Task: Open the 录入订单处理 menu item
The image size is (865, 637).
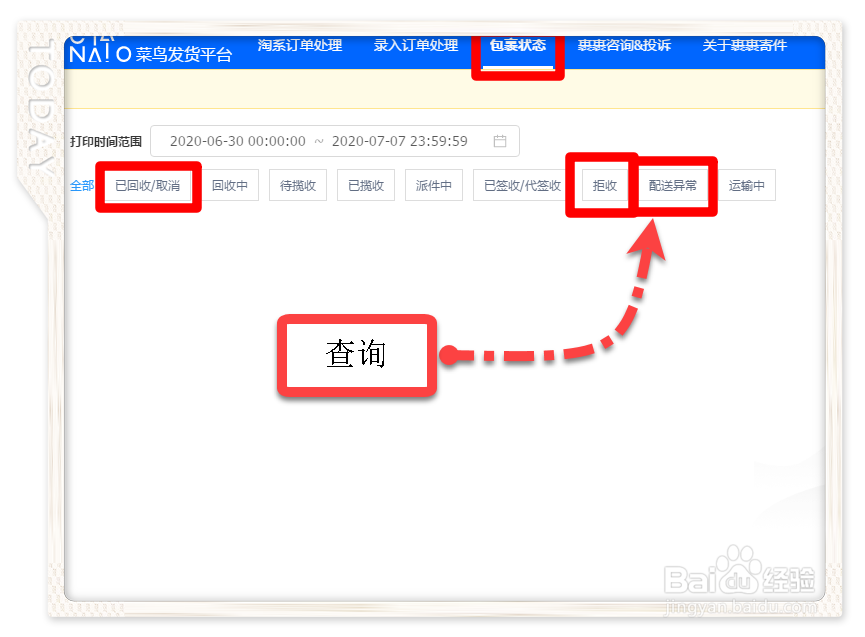Action: [415, 45]
